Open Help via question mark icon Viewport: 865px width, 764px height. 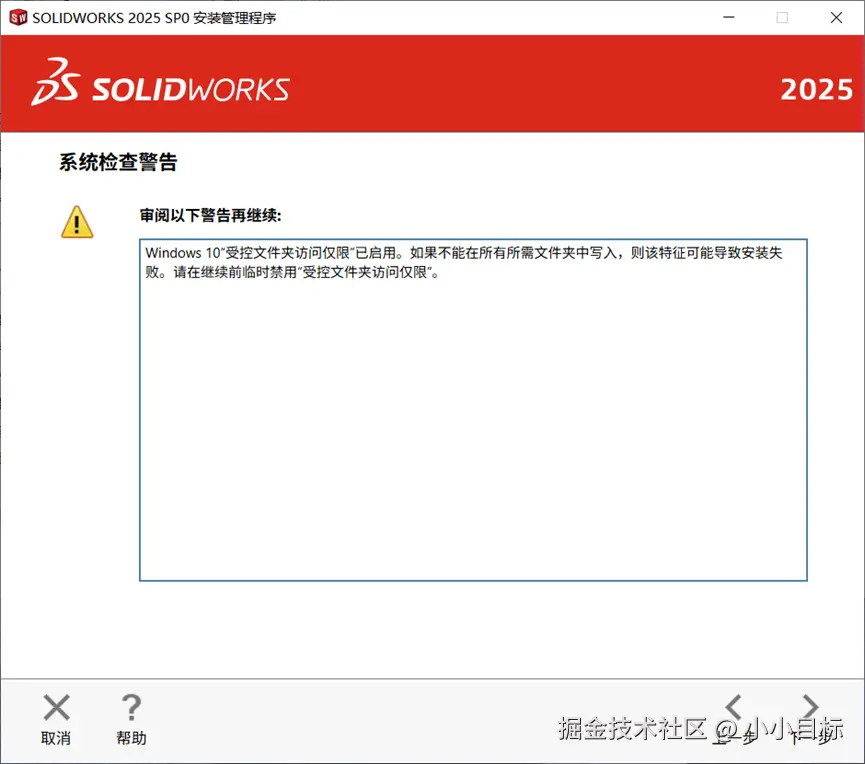tap(131, 707)
